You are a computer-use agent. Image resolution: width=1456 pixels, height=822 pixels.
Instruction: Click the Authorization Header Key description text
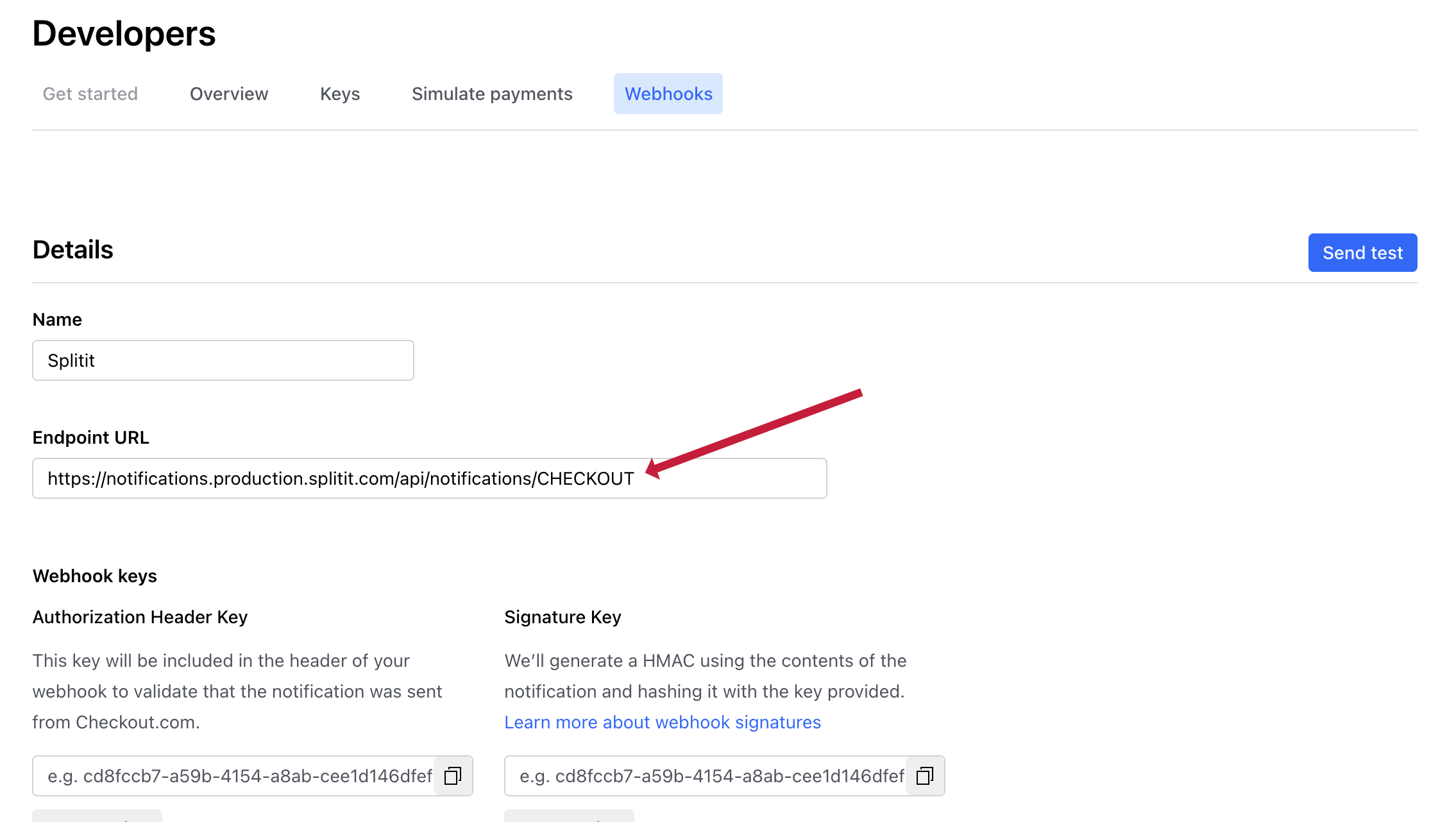pyautogui.click(x=237, y=691)
